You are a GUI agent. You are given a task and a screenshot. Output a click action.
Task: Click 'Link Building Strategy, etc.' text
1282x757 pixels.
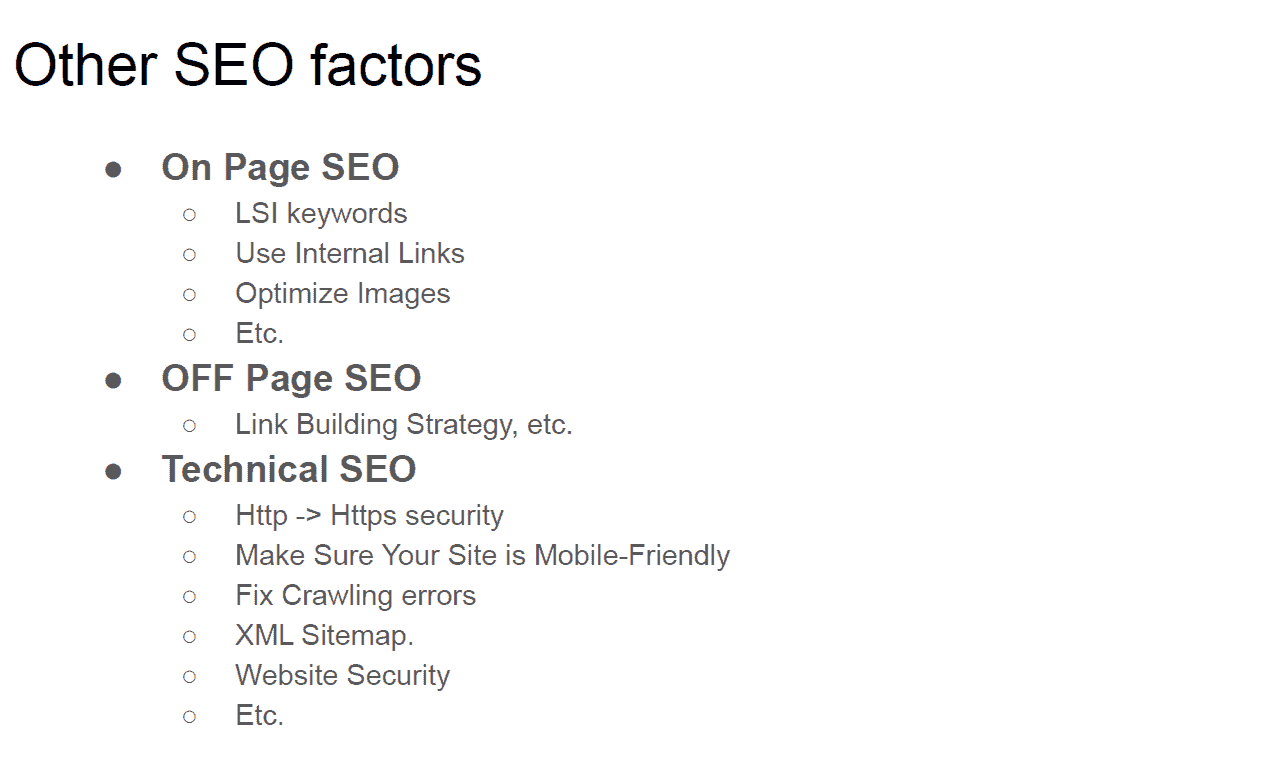(x=404, y=425)
